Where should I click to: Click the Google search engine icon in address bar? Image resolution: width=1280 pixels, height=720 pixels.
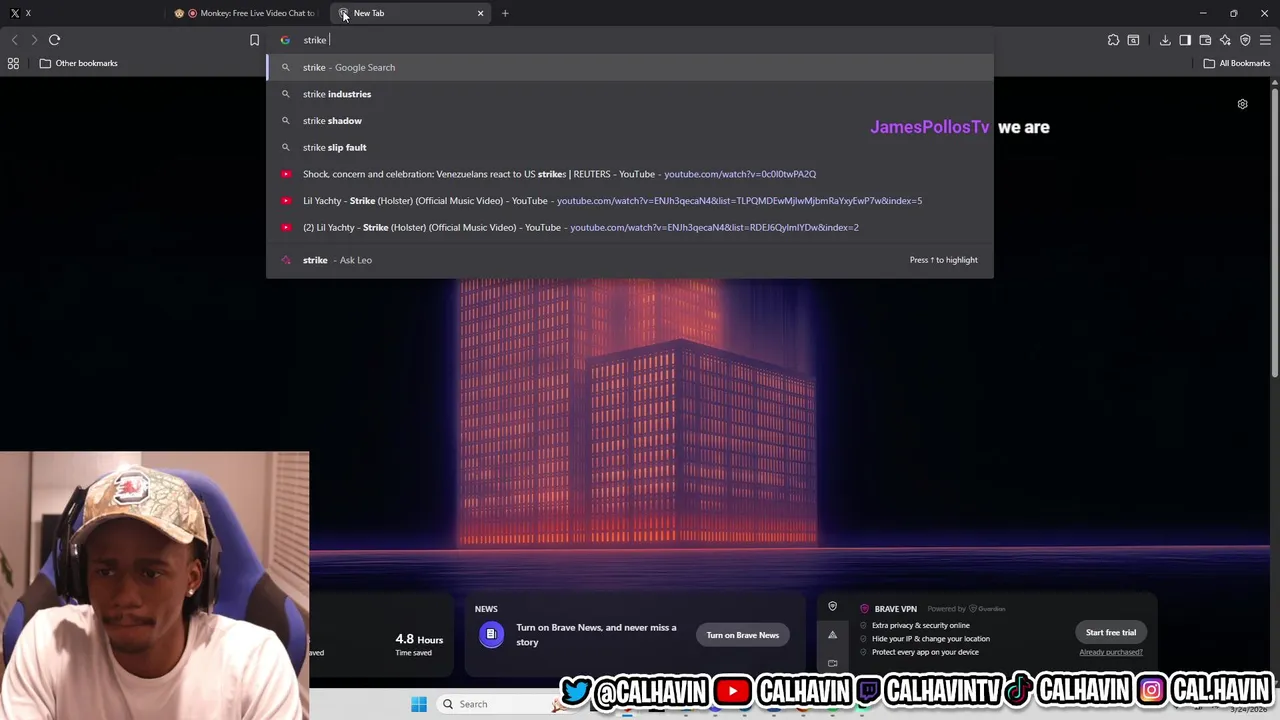[285, 40]
